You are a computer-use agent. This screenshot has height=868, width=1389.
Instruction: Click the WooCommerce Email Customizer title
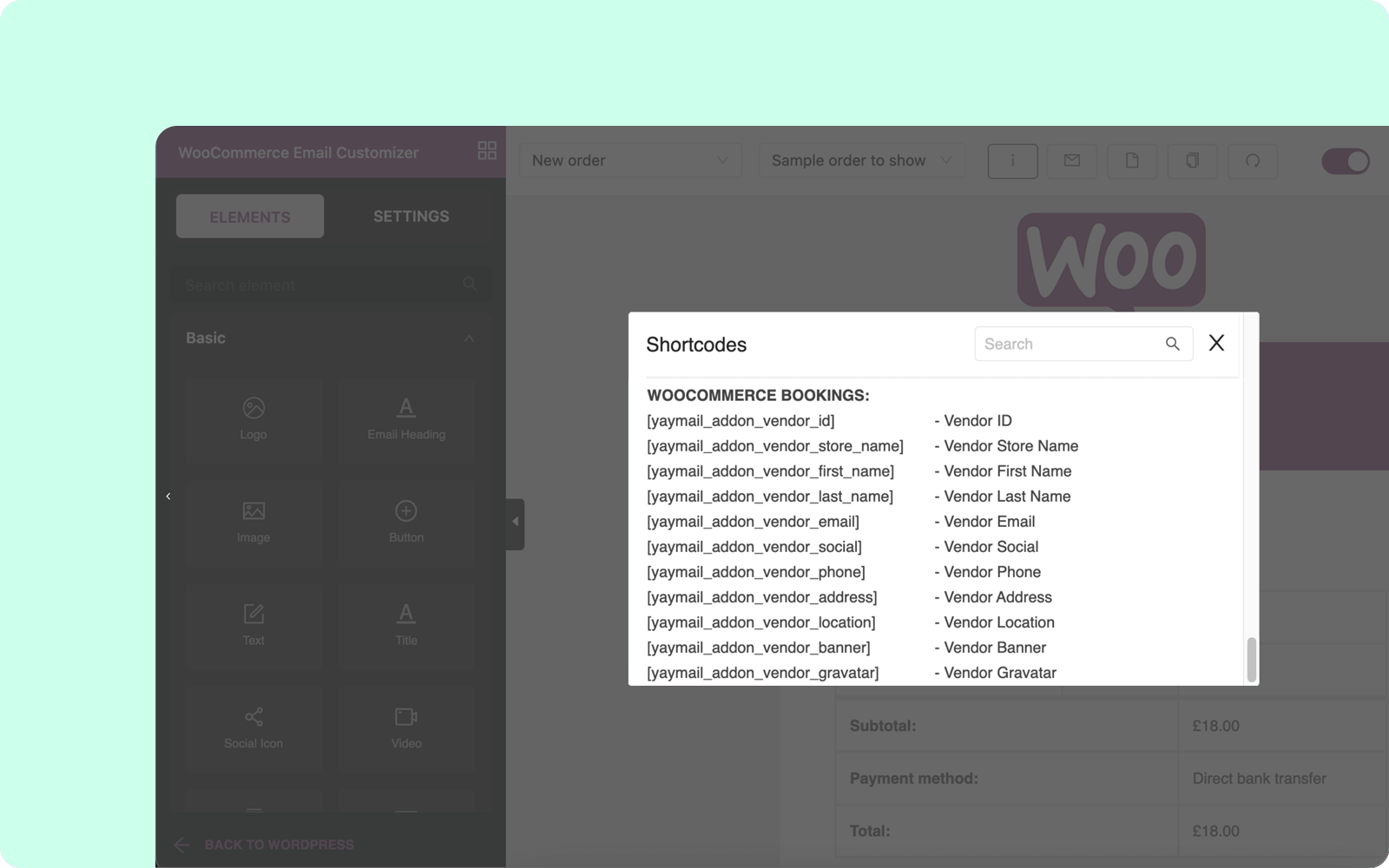[x=299, y=153]
